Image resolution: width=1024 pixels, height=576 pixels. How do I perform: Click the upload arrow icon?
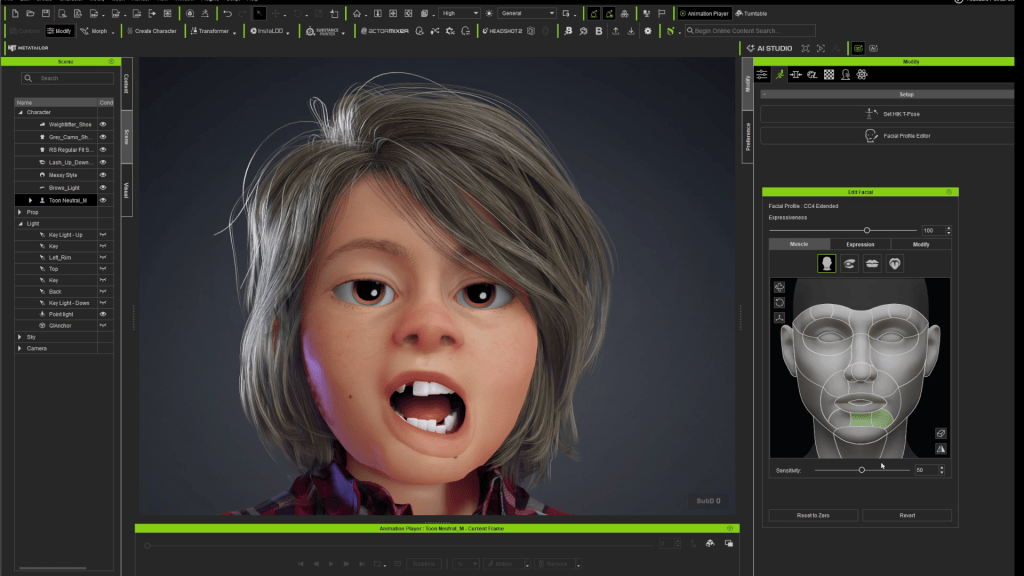[615, 31]
